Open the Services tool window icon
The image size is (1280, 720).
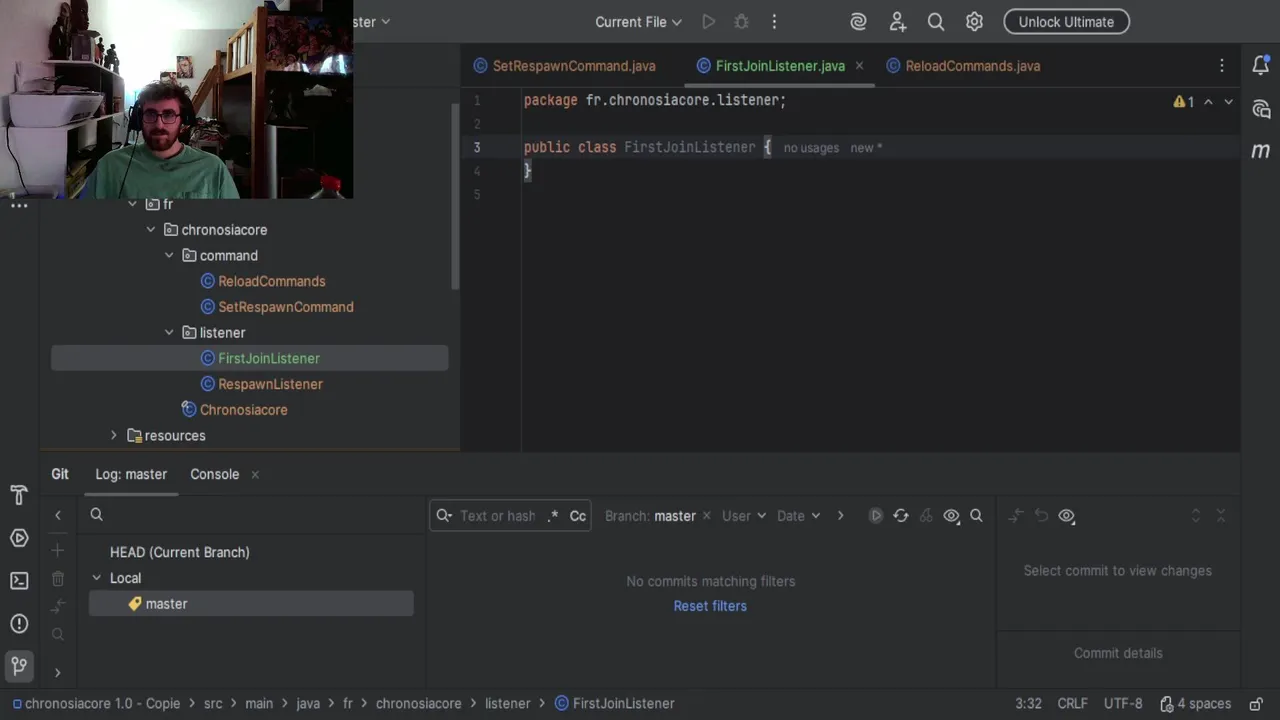(x=19, y=538)
